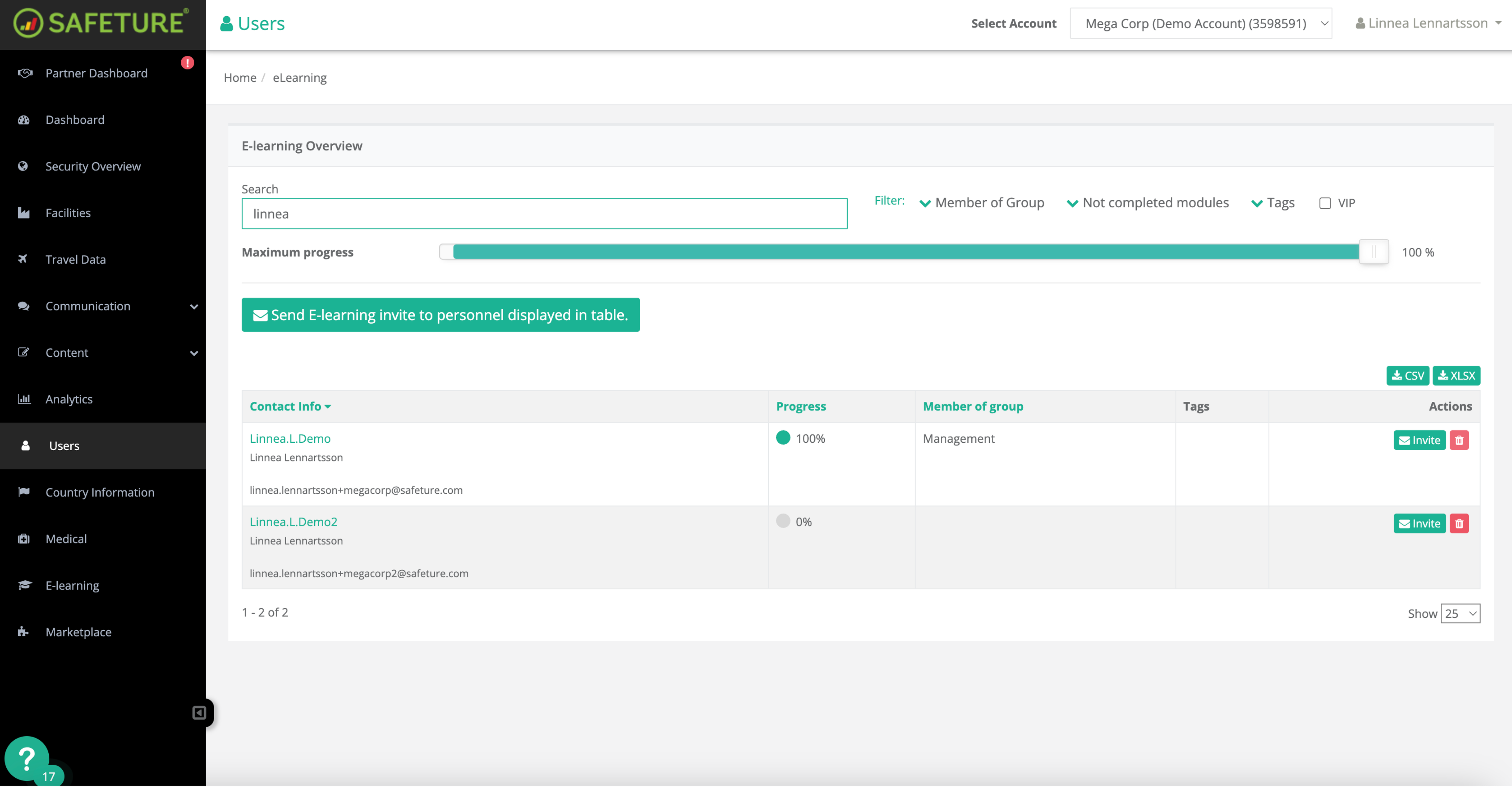
Task: Open the Partner Dashboard sidebar item
Action: [x=96, y=73]
